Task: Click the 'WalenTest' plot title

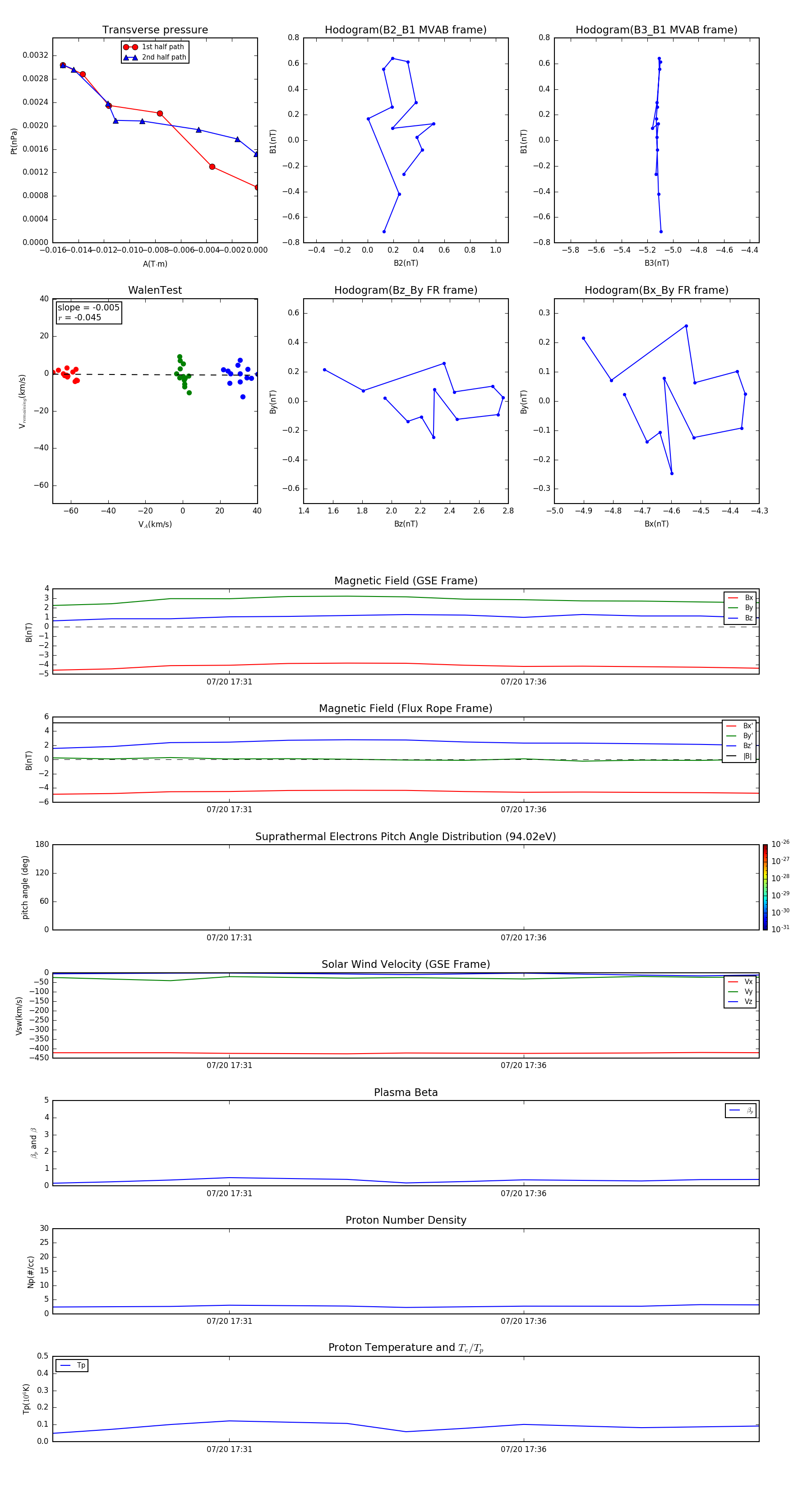Action: [155, 290]
